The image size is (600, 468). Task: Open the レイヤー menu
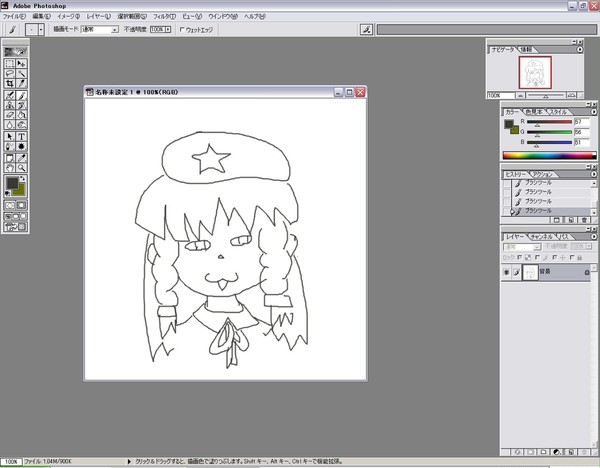98,16
